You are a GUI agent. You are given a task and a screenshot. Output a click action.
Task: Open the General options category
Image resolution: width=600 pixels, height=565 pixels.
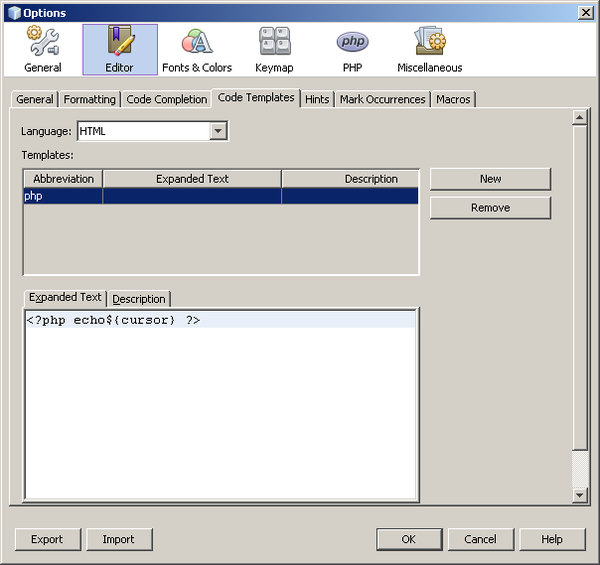click(x=43, y=49)
